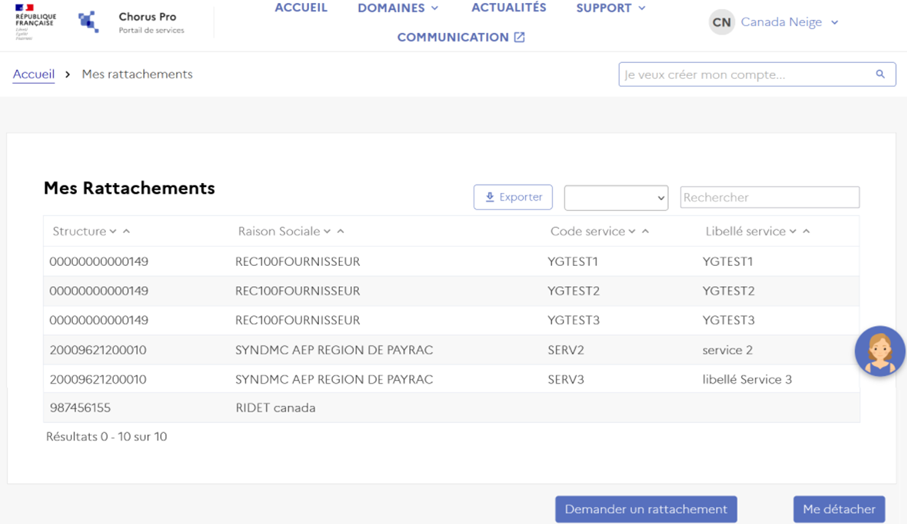Screen dimensions: 907x524
Task: Open the Canada Neige account dropdown
Action: (x=789, y=22)
